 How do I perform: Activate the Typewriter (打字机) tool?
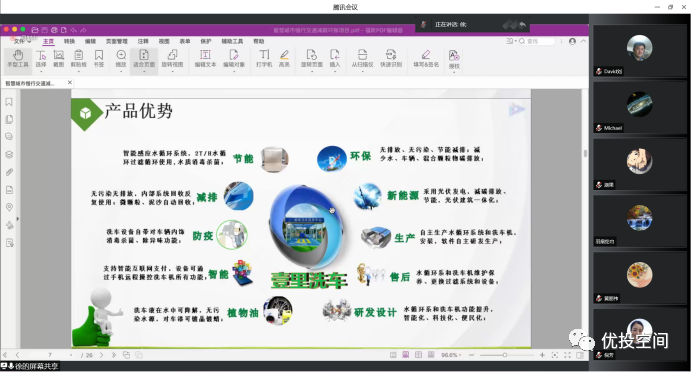[x=264, y=59]
